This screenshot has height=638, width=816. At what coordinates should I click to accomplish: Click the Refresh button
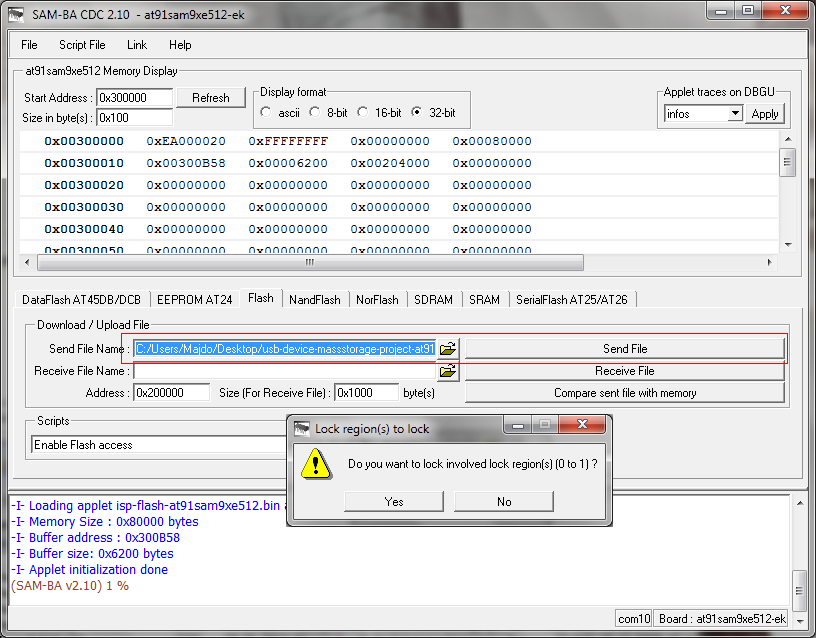pos(211,97)
